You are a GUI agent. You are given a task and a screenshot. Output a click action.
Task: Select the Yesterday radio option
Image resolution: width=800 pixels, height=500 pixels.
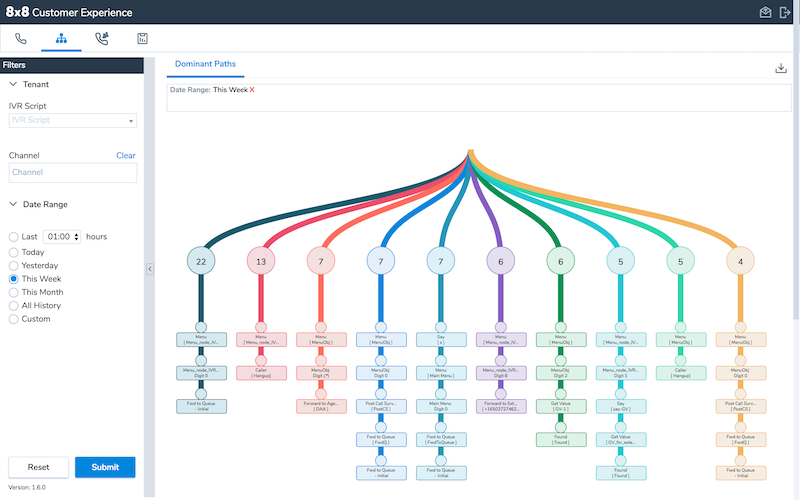[x=14, y=265]
